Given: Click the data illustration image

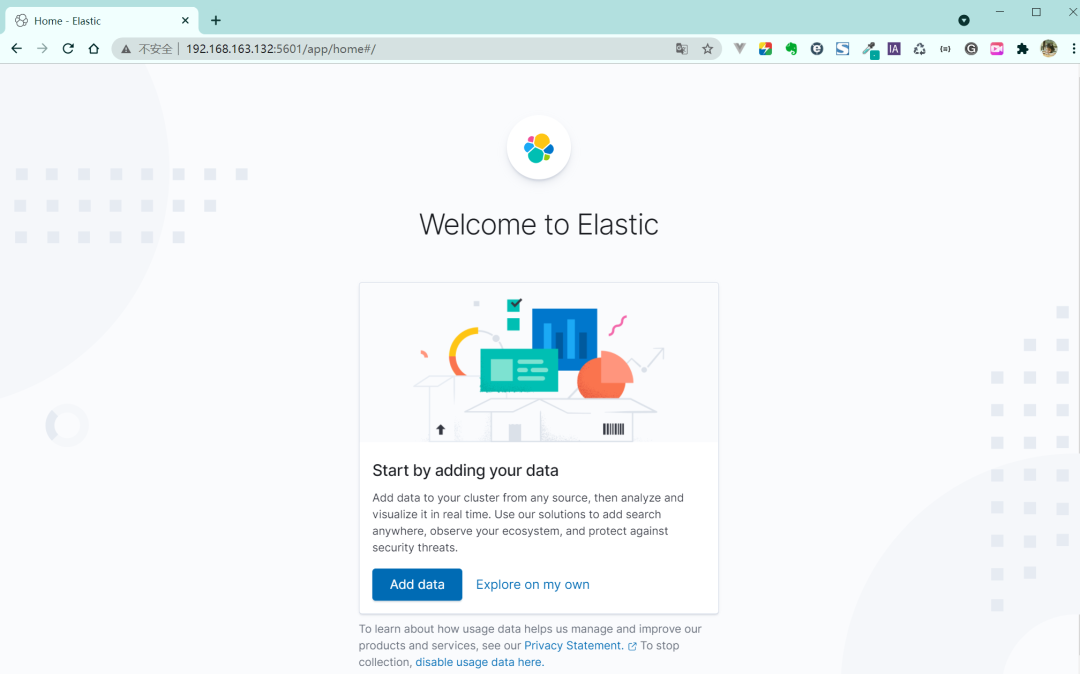Looking at the screenshot, I should [539, 362].
